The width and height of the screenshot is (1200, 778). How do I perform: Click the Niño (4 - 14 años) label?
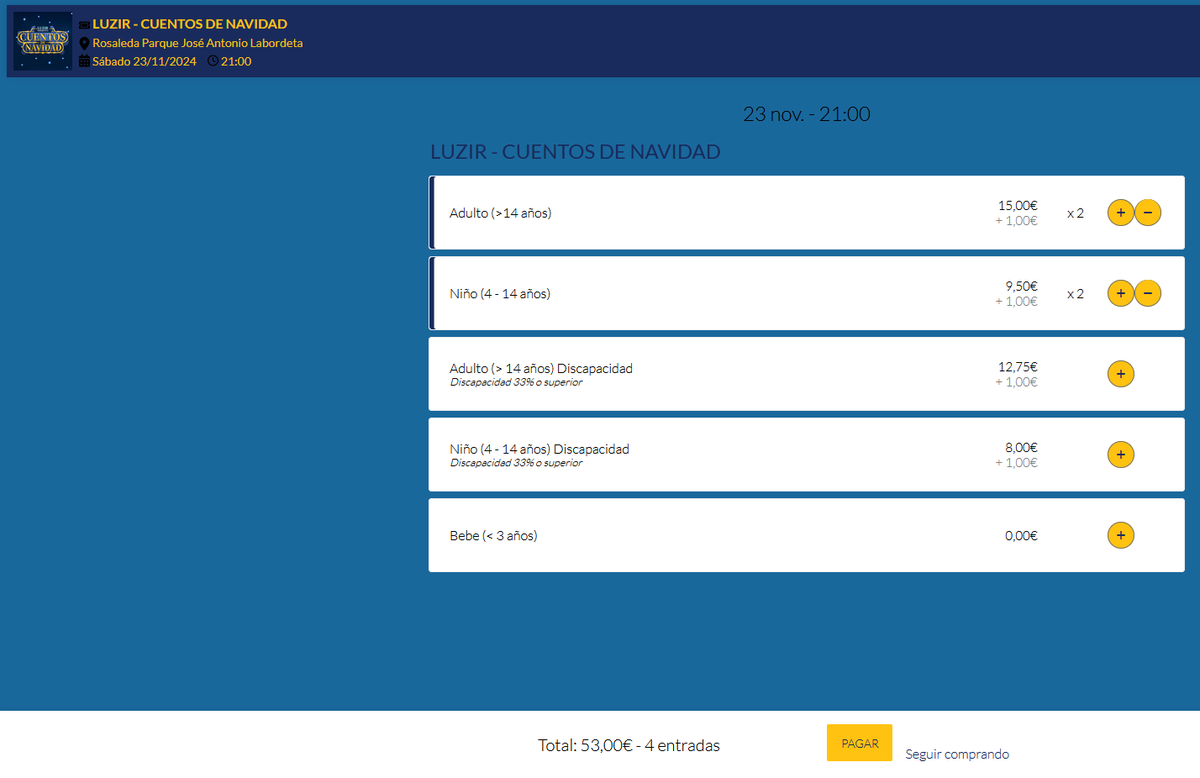tap(500, 294)
